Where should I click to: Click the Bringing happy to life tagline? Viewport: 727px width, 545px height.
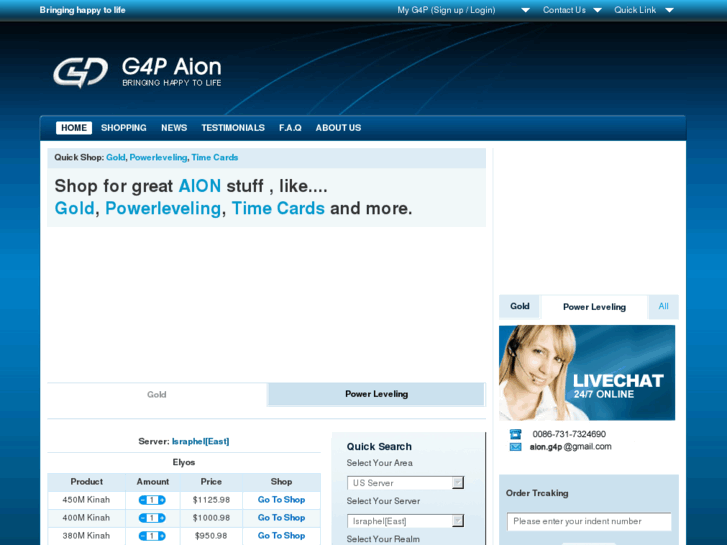pos(83,10)
